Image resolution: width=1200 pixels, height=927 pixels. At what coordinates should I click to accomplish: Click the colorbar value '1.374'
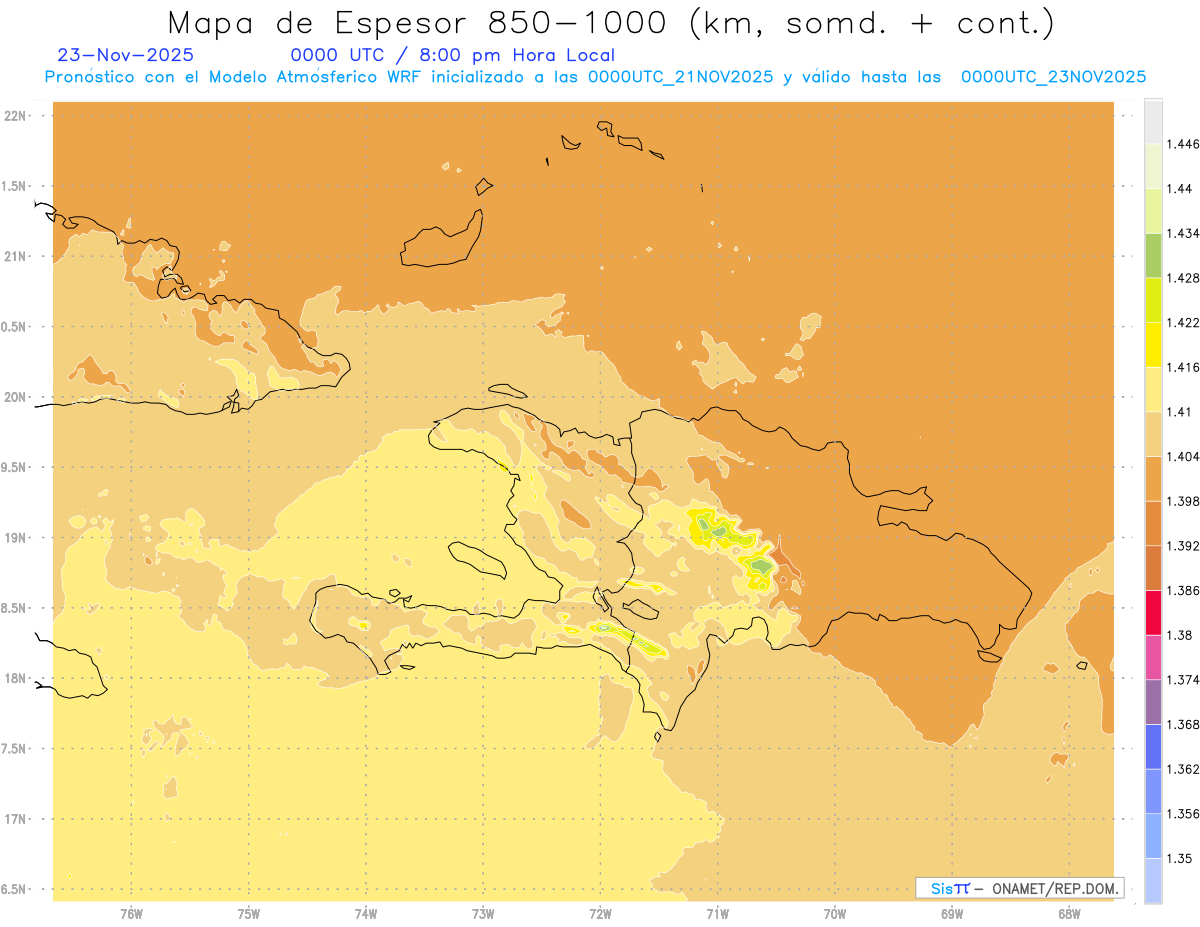(x=1185, y=680)
